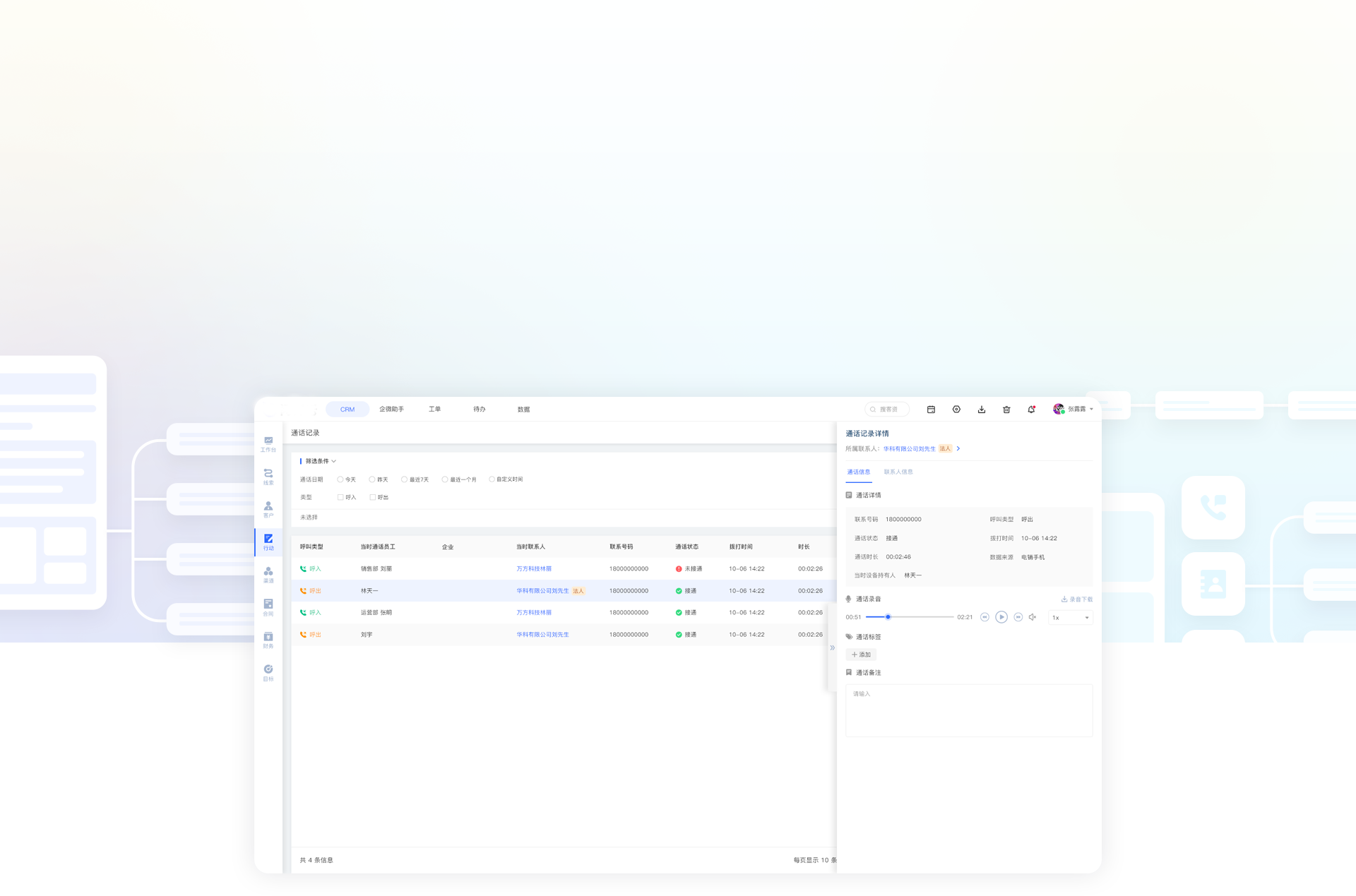Click the 录音下载 download link
1356x896 pixels.
(1077, 599)
